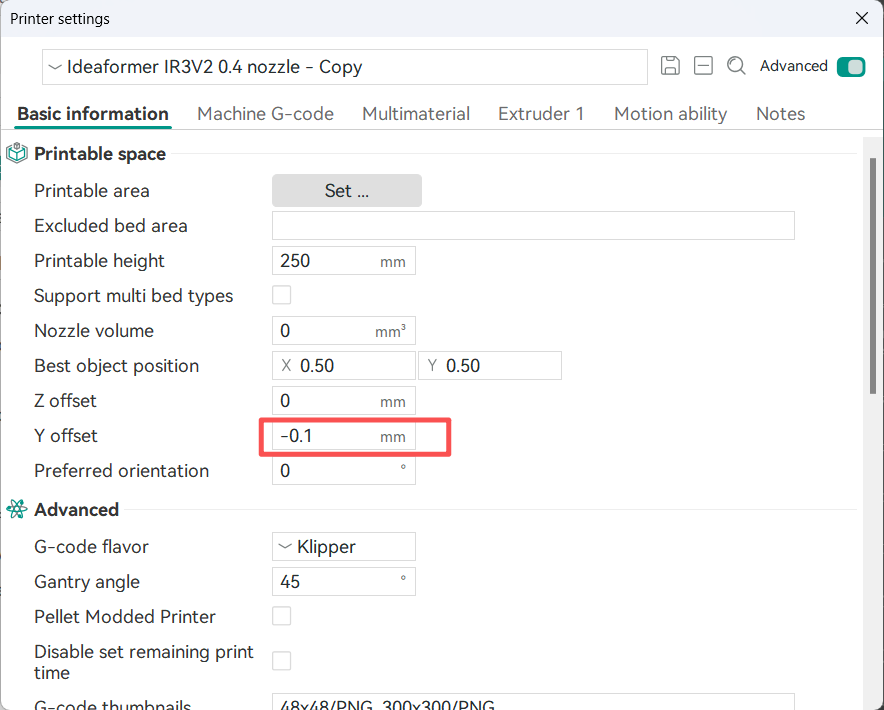Screen dimensions: 884x710
Task: Open the Motion ability tab
Action: pos(670,114)
